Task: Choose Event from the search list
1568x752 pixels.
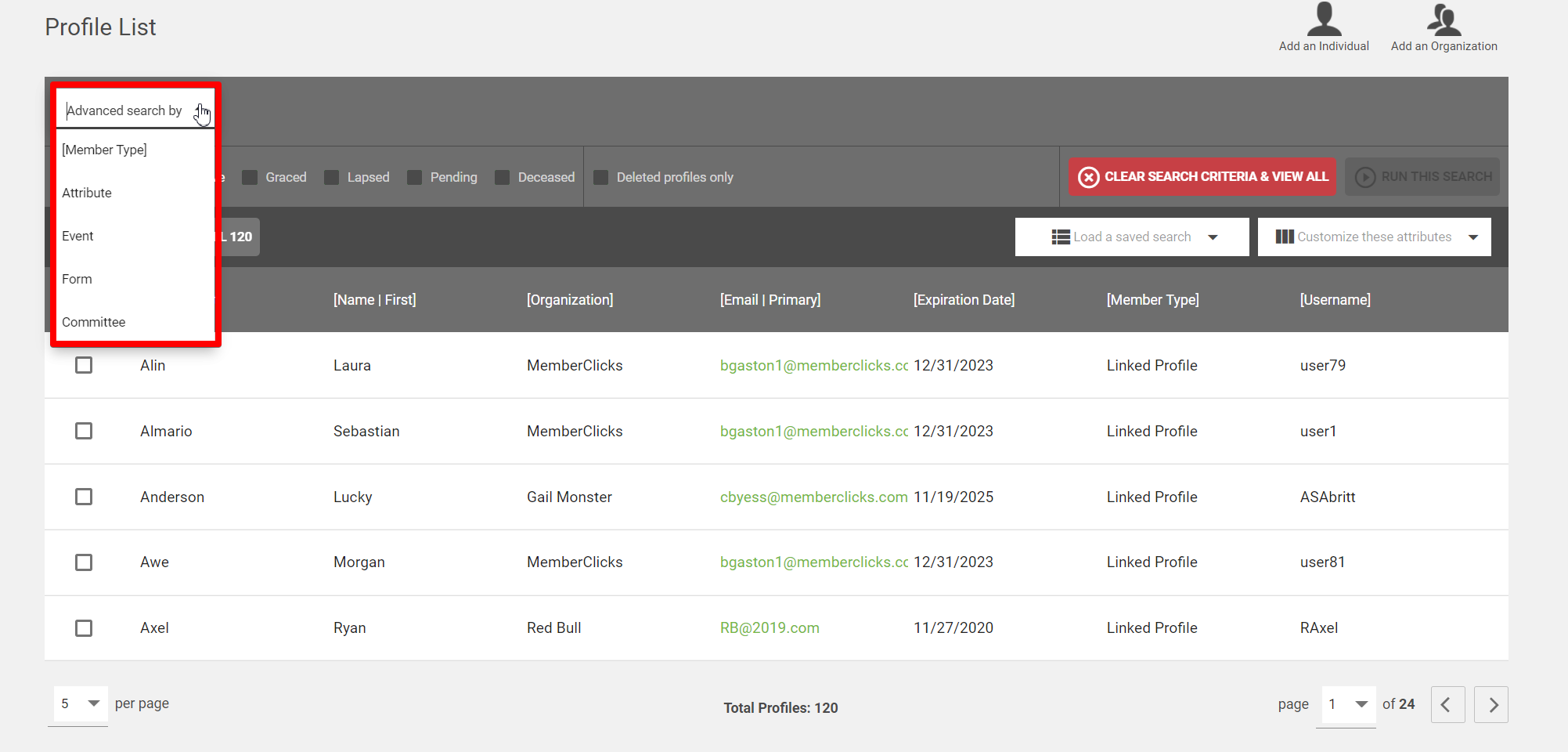Action: coord(135,236)
